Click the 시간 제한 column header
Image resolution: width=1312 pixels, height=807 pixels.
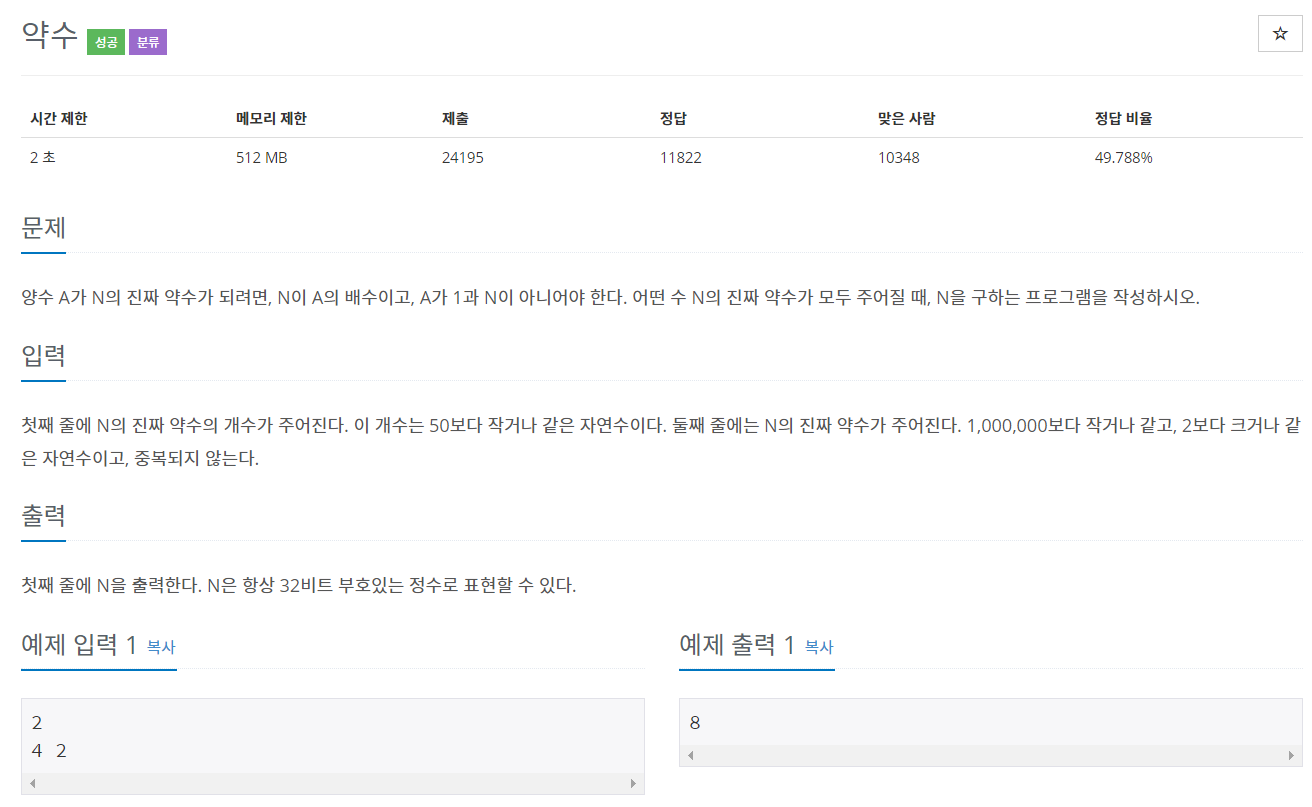coord(58,119)
